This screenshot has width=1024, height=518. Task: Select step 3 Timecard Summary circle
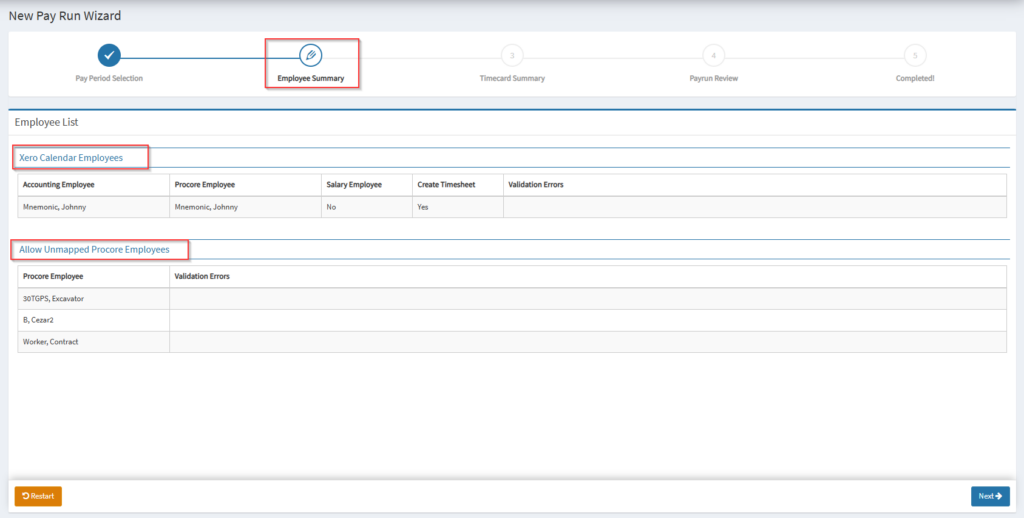512,55
